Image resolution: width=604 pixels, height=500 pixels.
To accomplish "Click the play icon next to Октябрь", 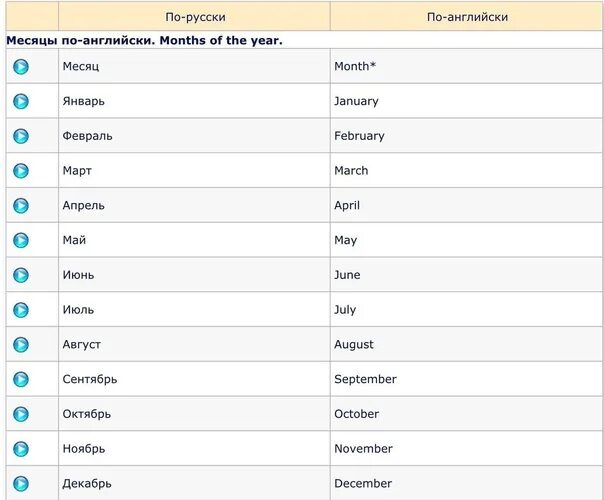I will click(x=21, y=414).
